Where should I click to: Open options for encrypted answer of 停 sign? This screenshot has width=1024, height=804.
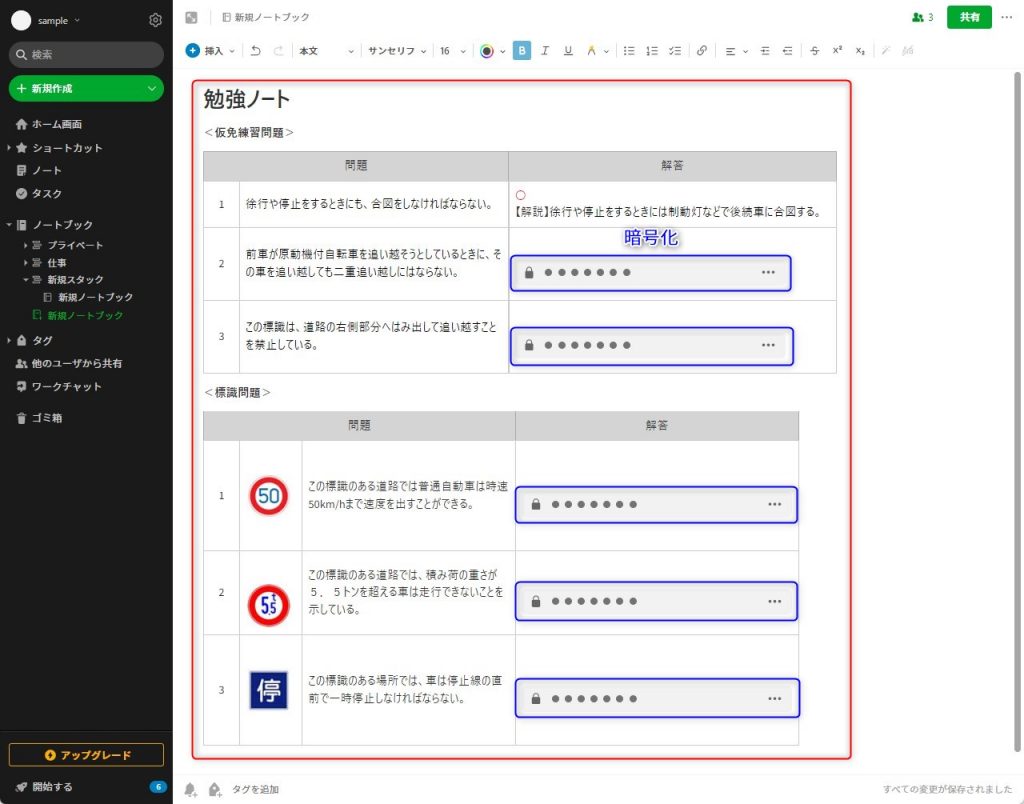(775, 699)
